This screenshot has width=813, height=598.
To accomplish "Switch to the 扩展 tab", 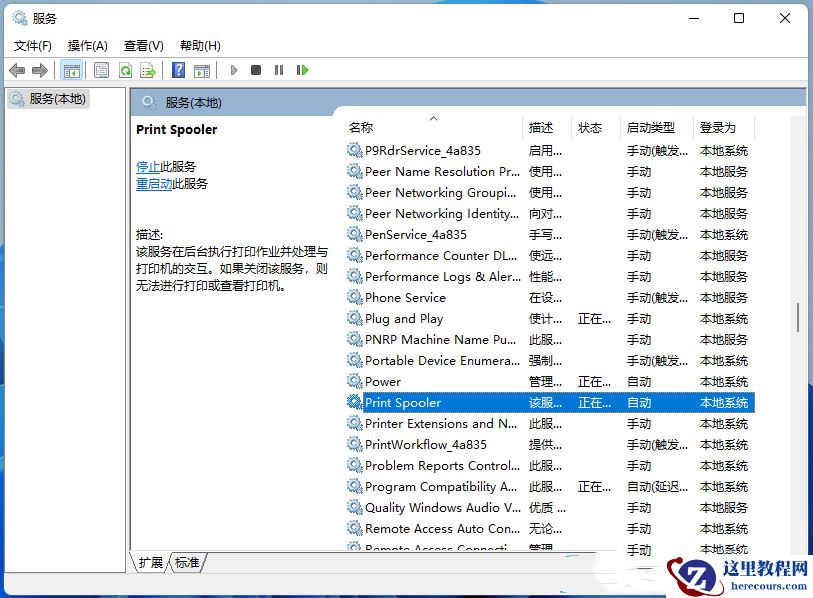I will [153, 562].
